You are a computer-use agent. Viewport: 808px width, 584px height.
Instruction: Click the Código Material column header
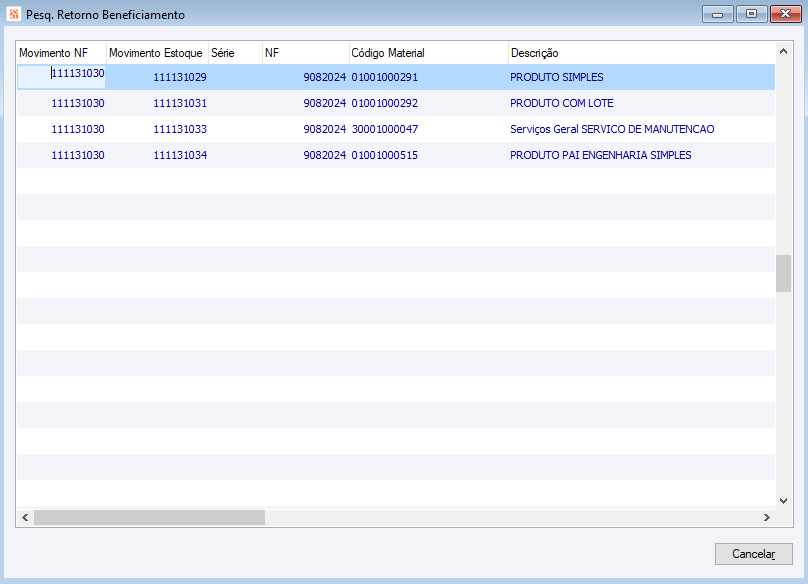[428, 53]
